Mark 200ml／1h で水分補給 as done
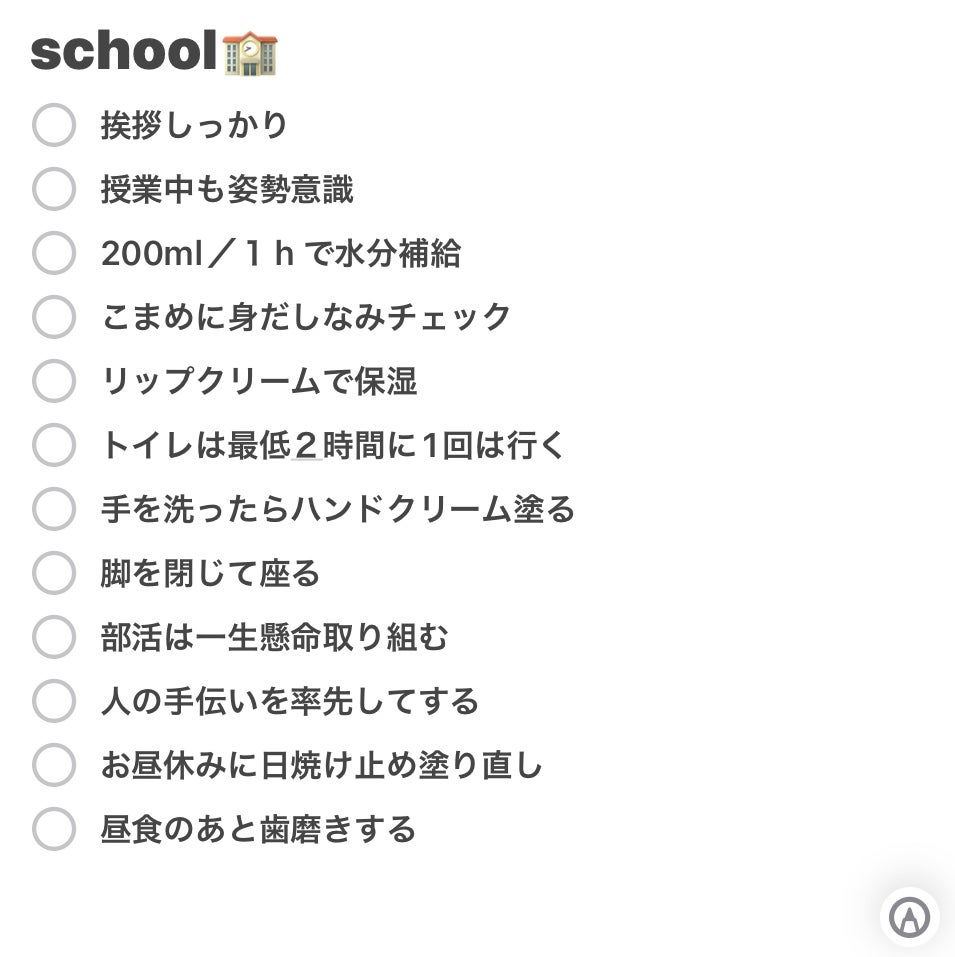The width and height of the screenshot is (955, 957). coord(54,254)
